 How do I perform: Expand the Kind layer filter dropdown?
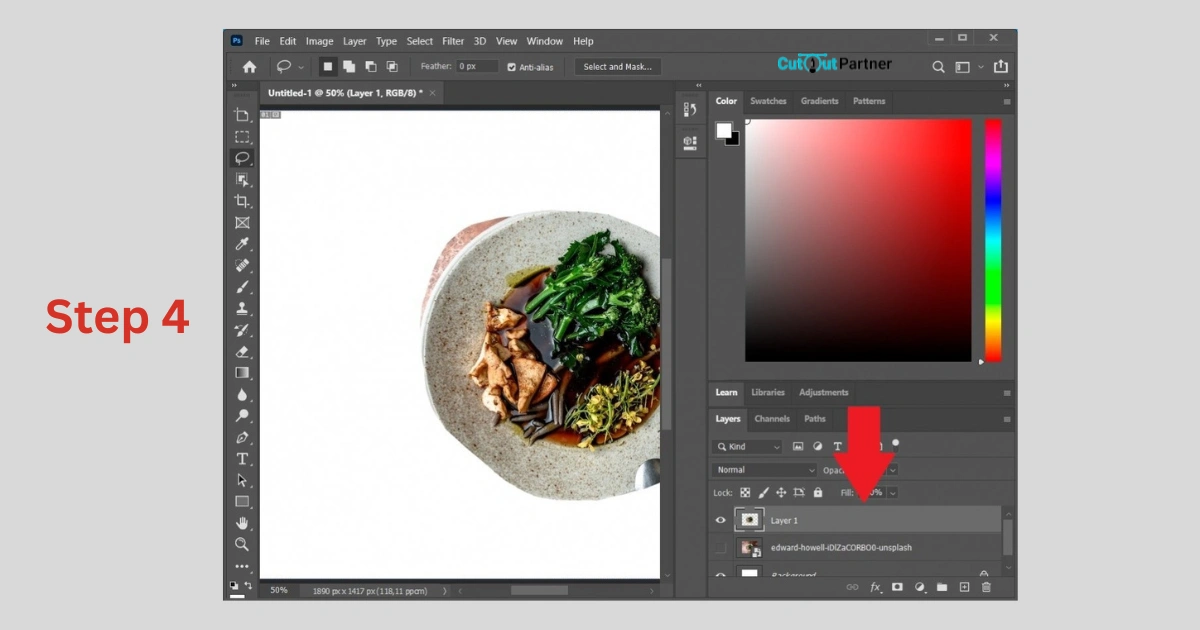click(748, 447)
